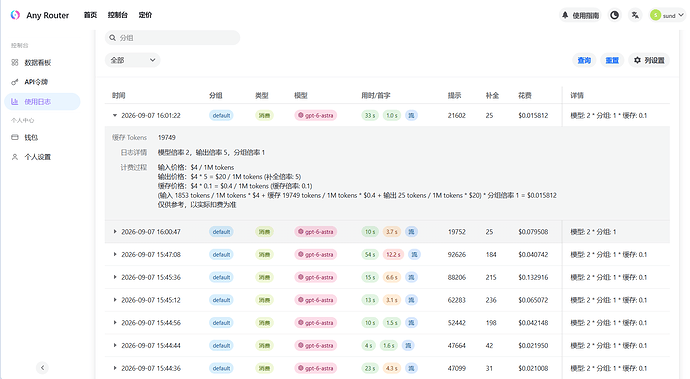Click the 23 s duration badge

pyautogui.click(x=370, y=368)
